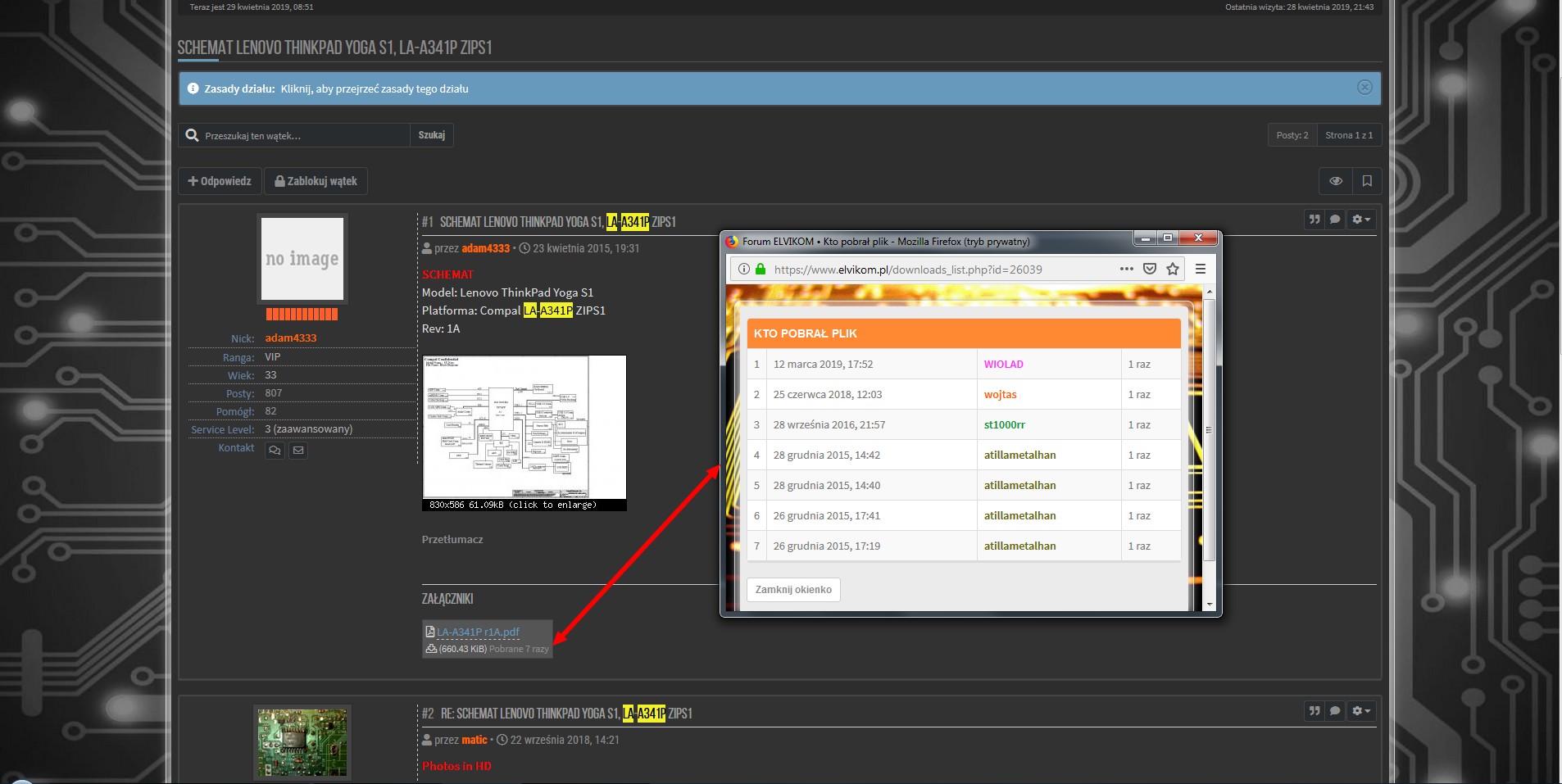Screen dimensions: 1562x784
Task: Click the green padlock security icon
Action: tap(761, 269)
